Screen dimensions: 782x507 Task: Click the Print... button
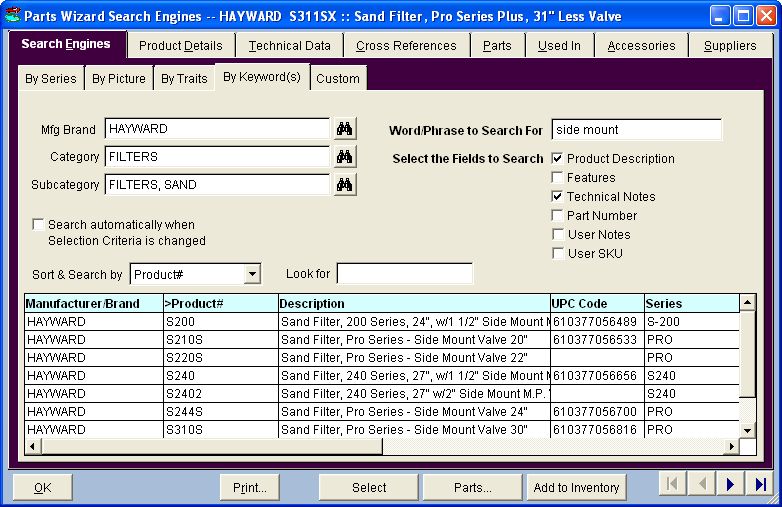pyautogui.click(x=249, y=487)
